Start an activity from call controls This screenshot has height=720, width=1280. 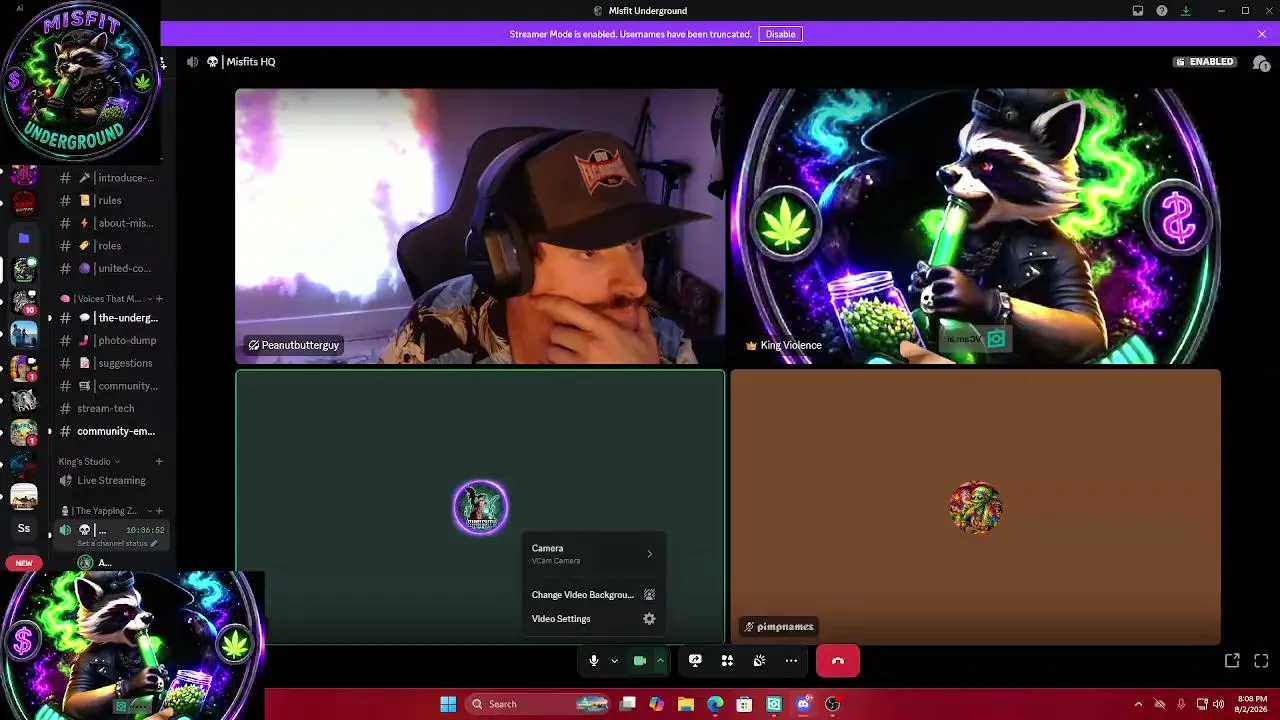click(727, 661)
